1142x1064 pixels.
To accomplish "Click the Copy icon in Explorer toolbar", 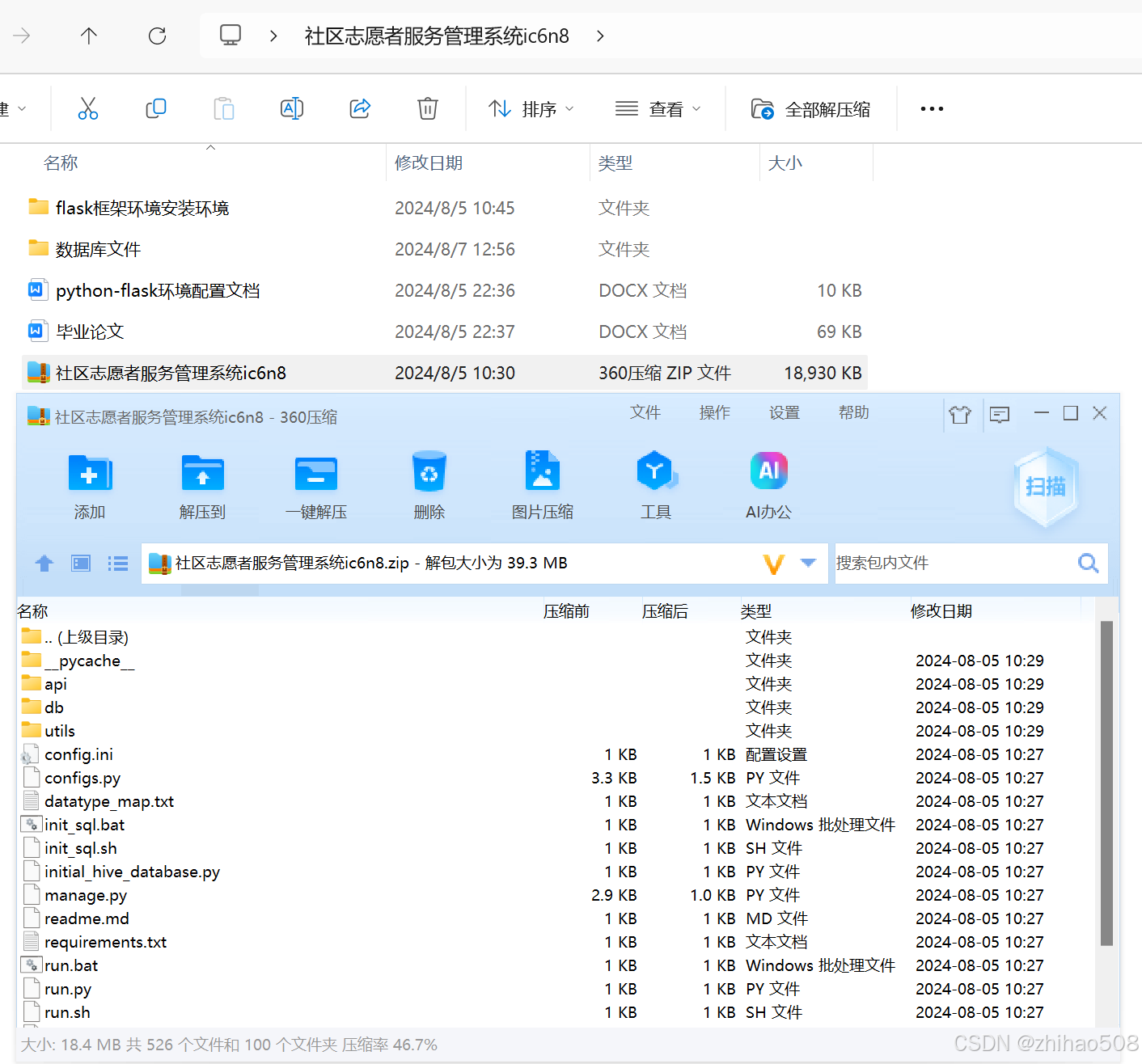I will pos(156,108).
